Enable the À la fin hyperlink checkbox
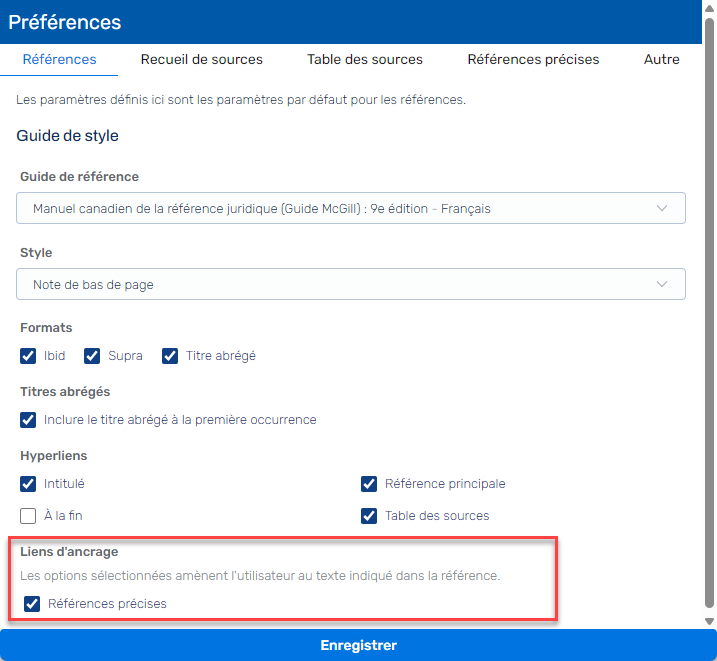 (28, 516)
